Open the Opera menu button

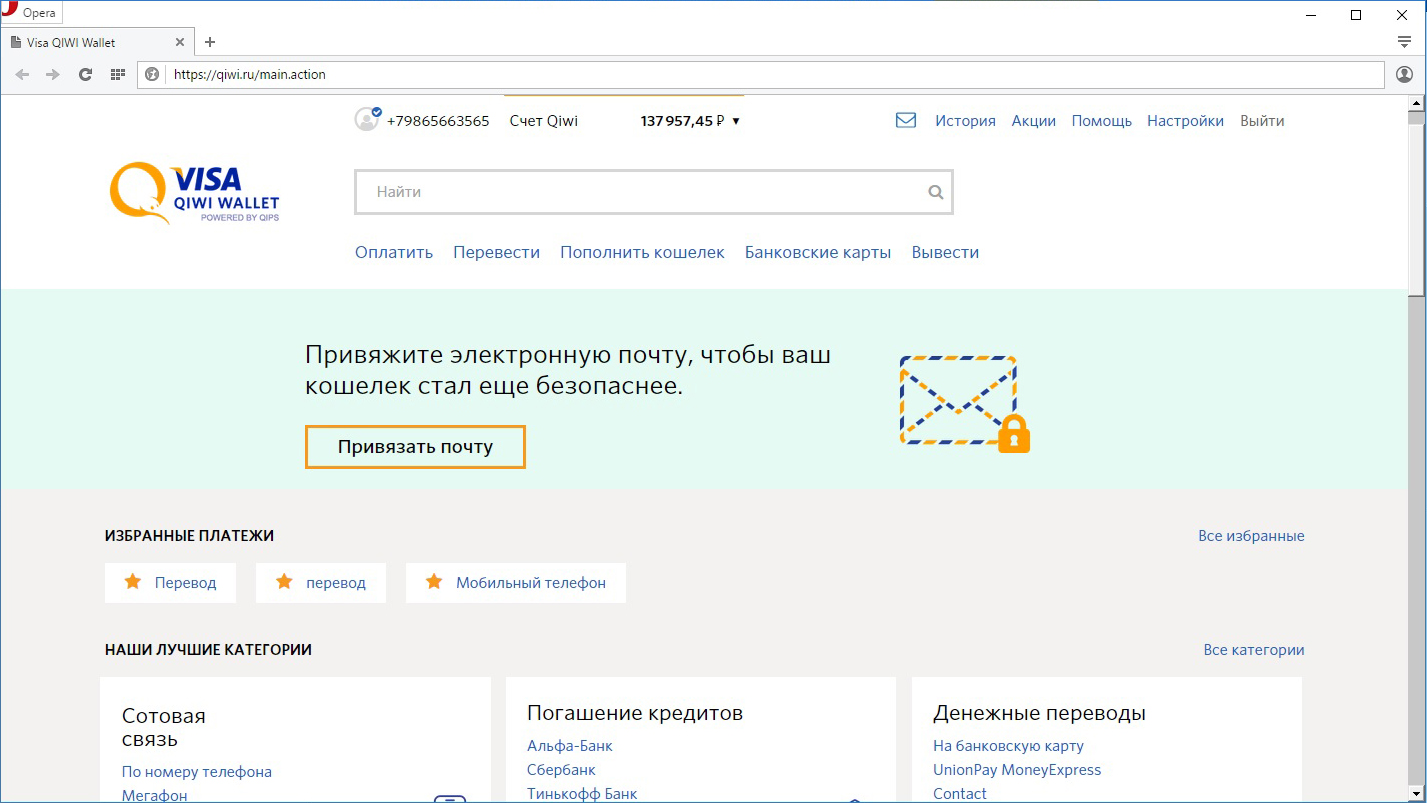[31, 14]
